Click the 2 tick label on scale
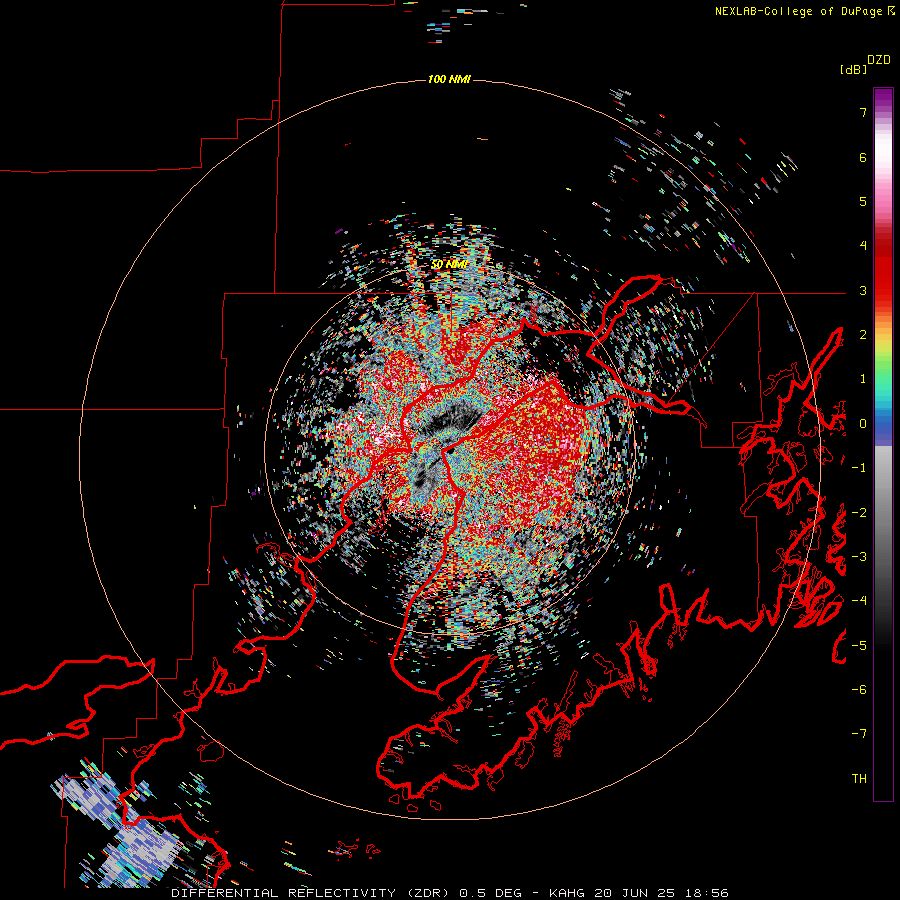 pyautogui.click(x=863, y=335)
